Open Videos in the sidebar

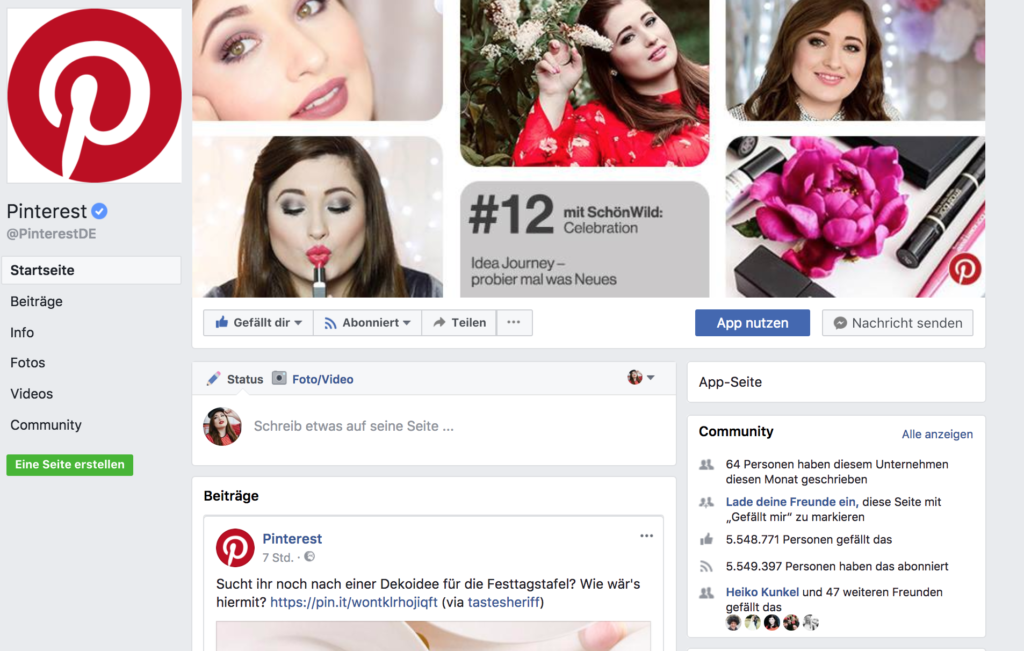[x=31, y=394]
